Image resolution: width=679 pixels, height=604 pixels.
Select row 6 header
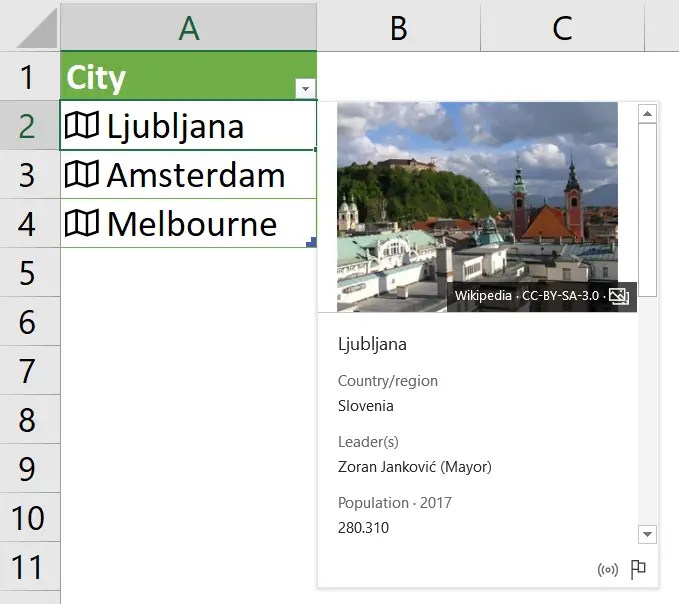point(29,321)
